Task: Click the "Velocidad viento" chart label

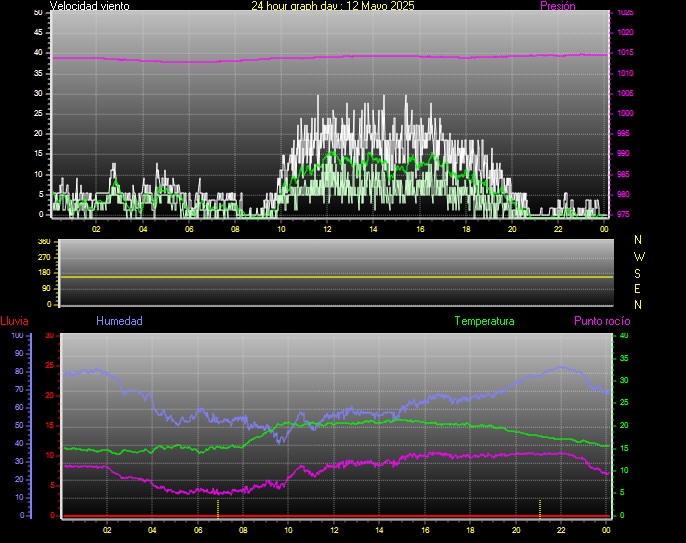Action: pyautogui.click(x=89, y=6)
